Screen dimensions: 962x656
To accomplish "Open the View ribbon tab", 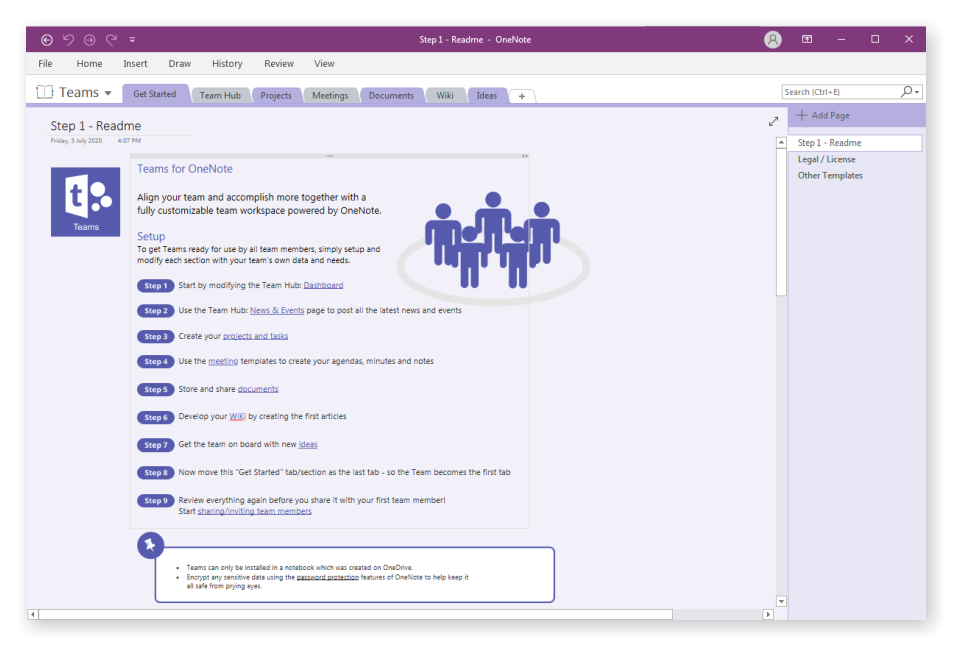I will point(325,64).
